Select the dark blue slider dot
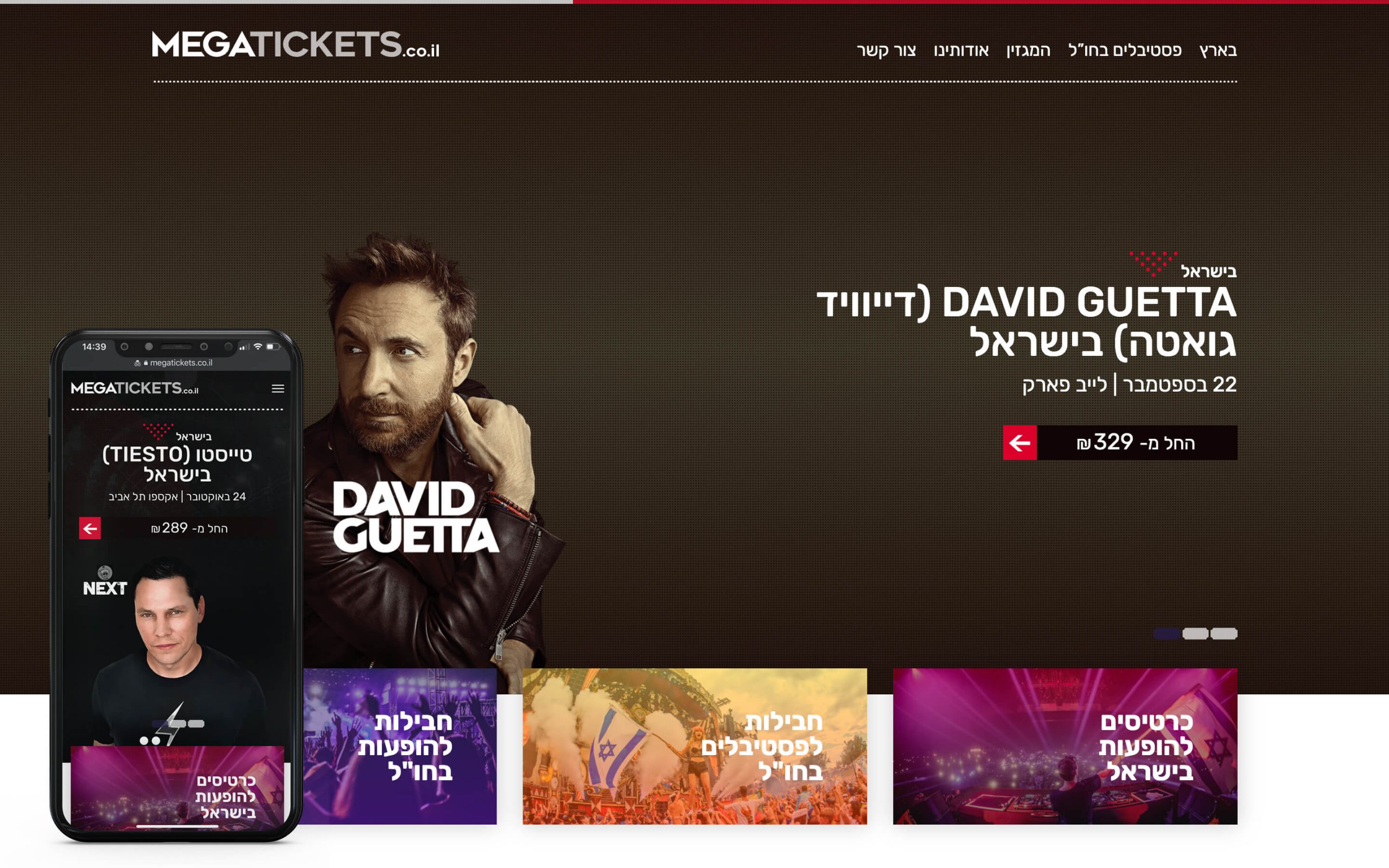1389x868 pixels. pyautogui.click(x=1167, y=633)
